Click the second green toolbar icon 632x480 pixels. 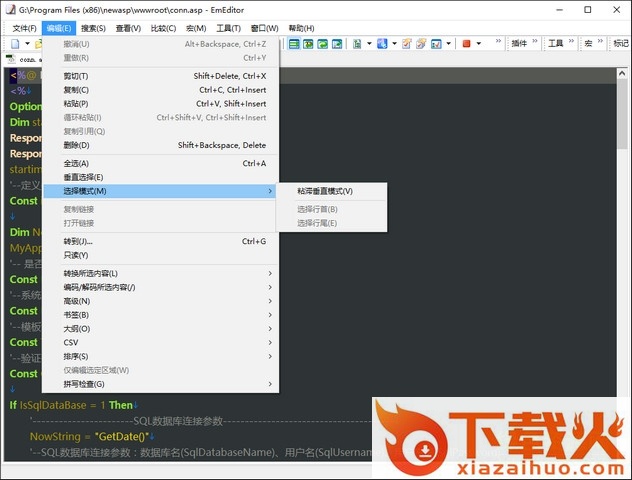308,44
